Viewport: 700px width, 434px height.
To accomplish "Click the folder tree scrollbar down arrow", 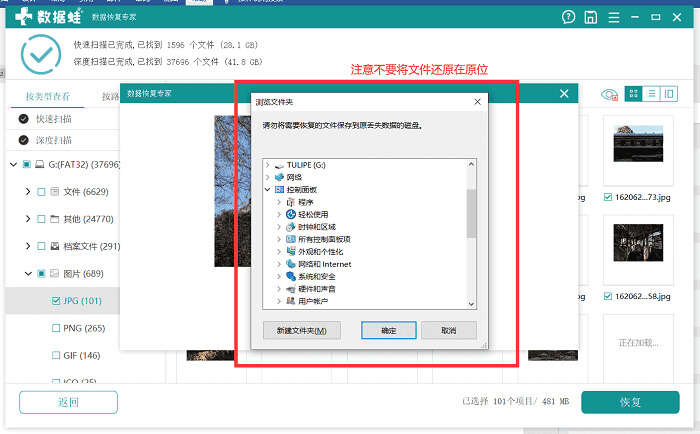I will coord(471,304).
